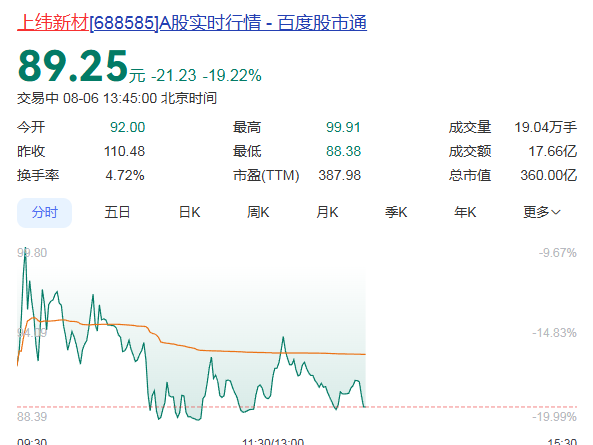
Task: Click the 最低 value 88.38
Action: pyautogui.click(x=343, y=151)
